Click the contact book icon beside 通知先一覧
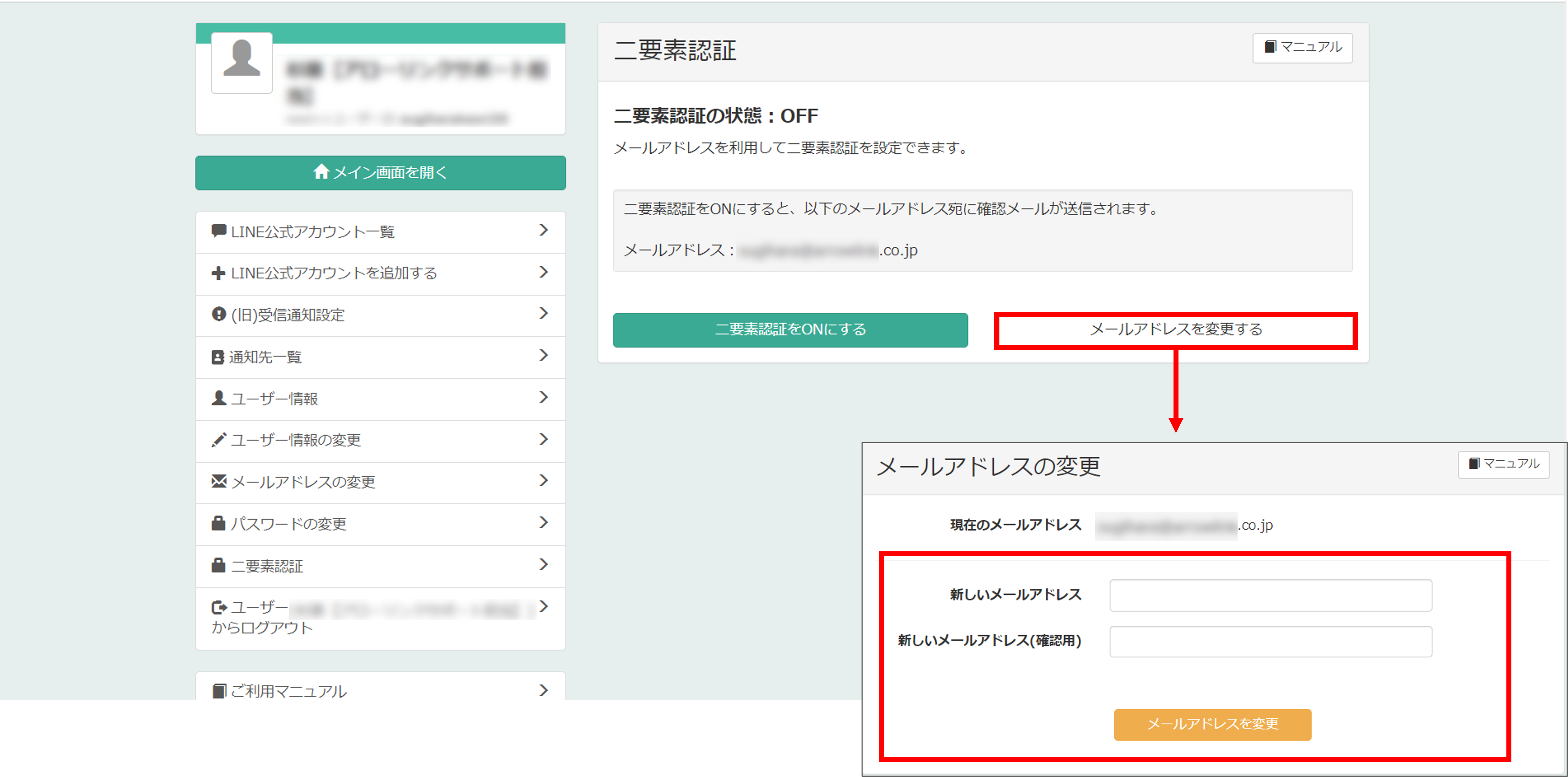1568x777 pixels. 218,357
